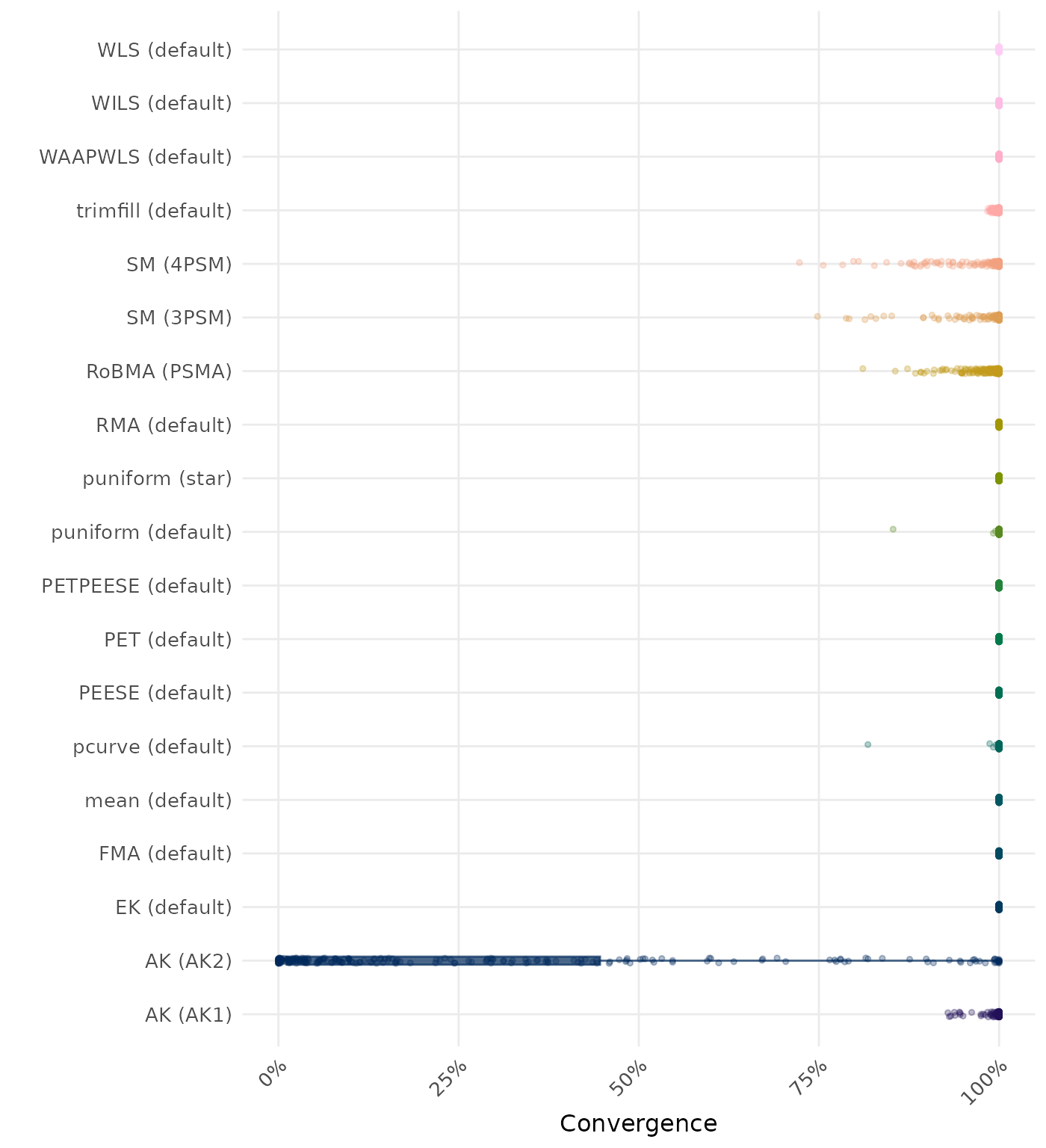1046x1148 pixels.
Task: Click the 'Convergence' x-axis title
Action: click(x=638, y=1123)
